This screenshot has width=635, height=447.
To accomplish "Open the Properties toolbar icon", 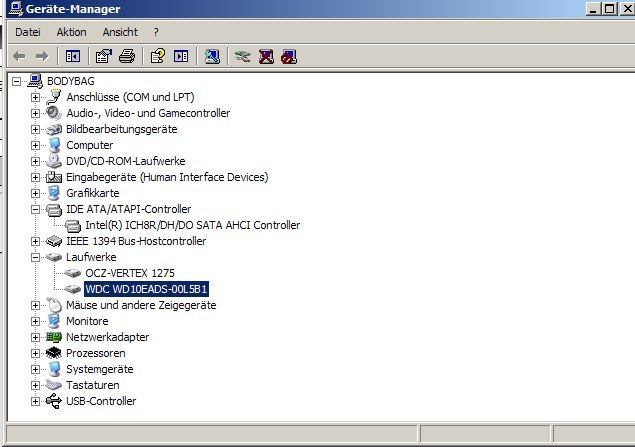I will pyautogui.click(x=104, y=56).
